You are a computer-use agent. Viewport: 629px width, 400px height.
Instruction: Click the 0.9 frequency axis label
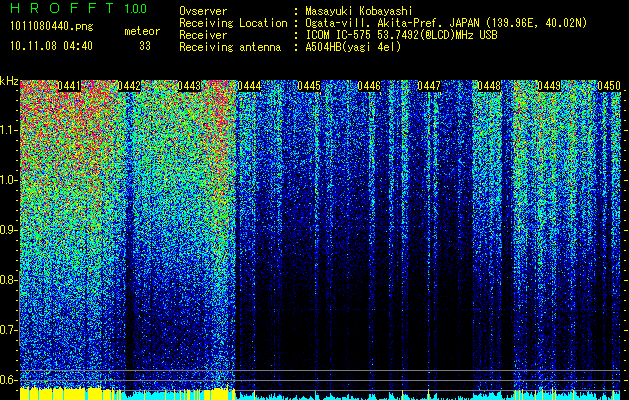8,230
